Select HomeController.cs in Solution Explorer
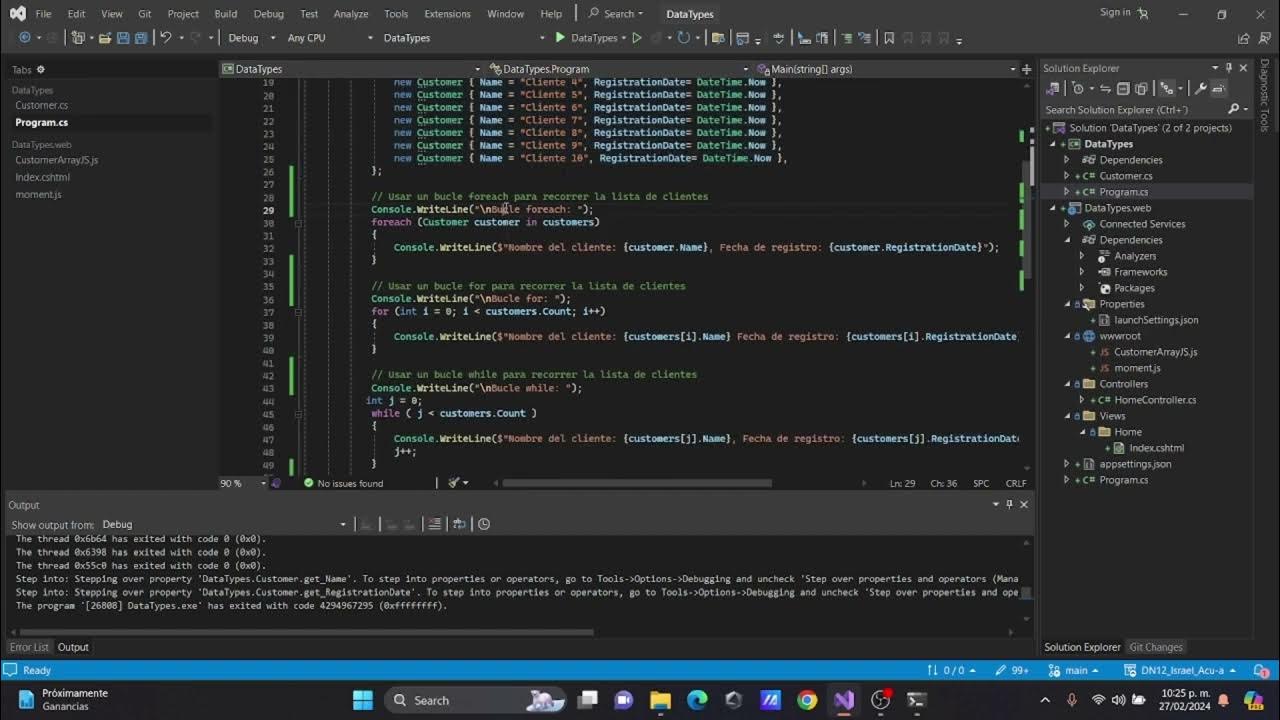Image resolution: width=1280 pixels, height=720 pixels. click(x=1155, y=400)
